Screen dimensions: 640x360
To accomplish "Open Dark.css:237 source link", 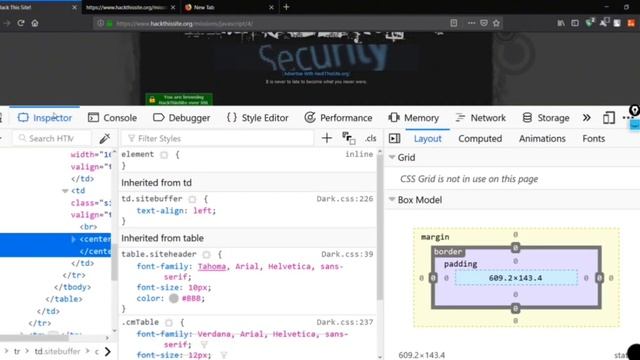I will pyautogui.click(x=344, y=322).
